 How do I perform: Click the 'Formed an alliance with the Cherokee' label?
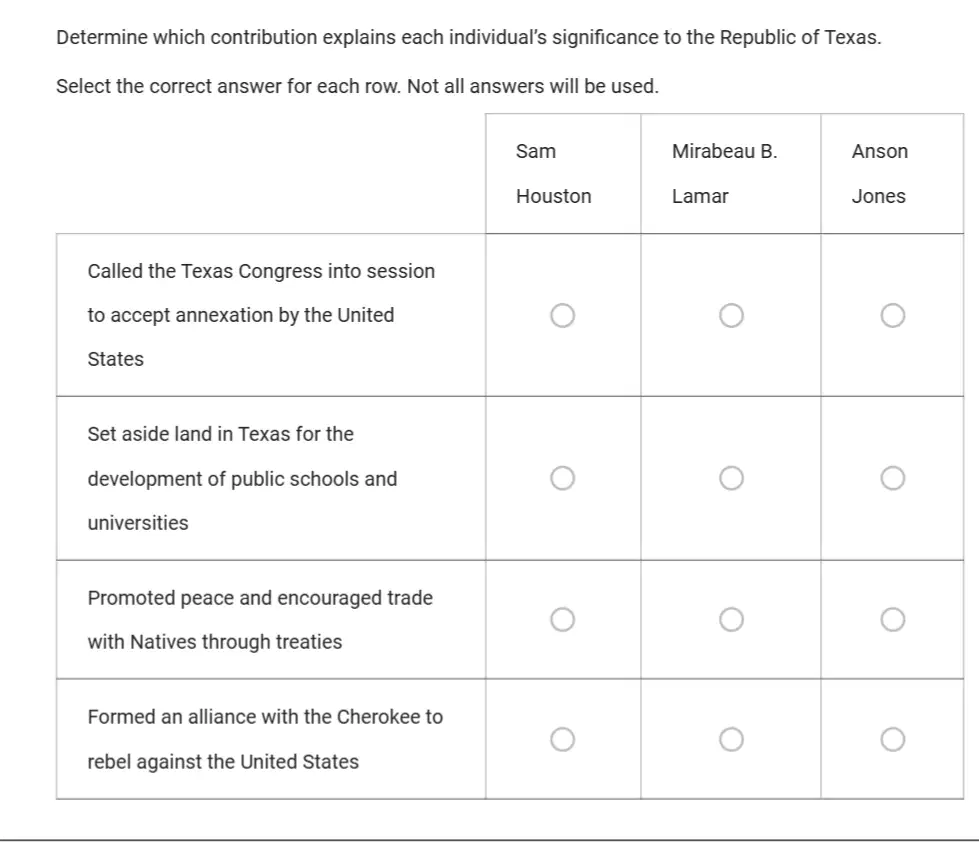265,739
